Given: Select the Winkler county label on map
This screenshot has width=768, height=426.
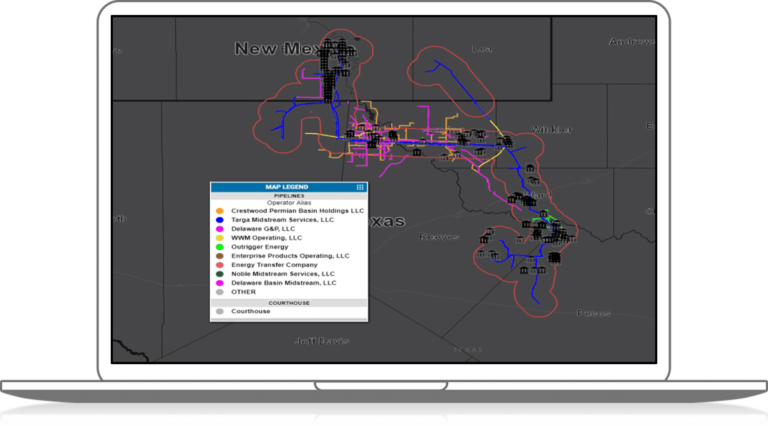Looking at the screenshot, I should pos(550,130).
